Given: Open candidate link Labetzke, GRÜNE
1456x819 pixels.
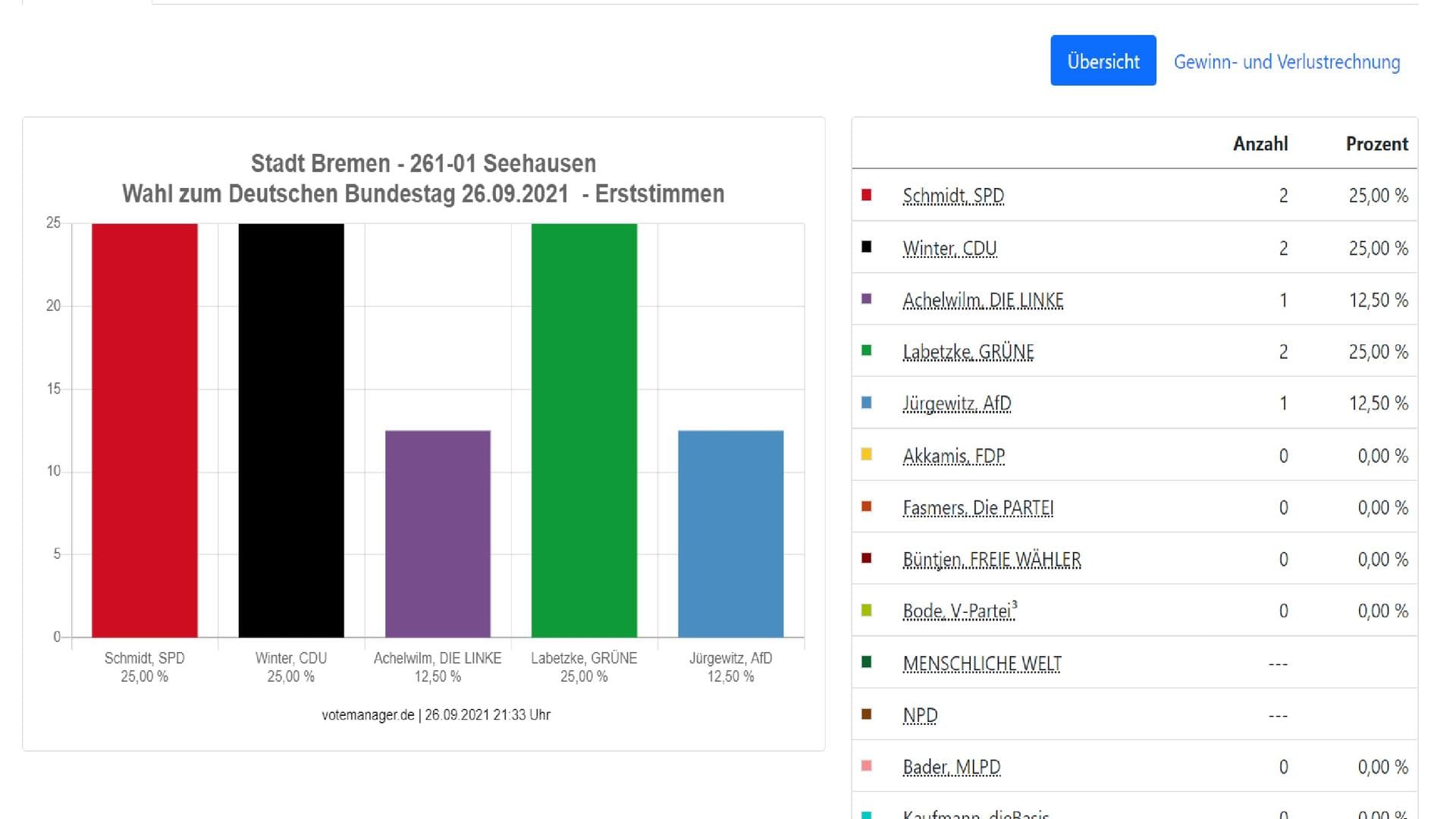Looking at the screenshot, I should point(968,352).
